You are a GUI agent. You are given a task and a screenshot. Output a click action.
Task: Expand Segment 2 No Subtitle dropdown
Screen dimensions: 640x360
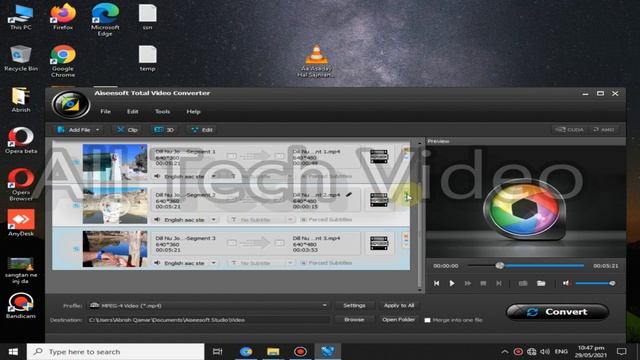(290, 220)
